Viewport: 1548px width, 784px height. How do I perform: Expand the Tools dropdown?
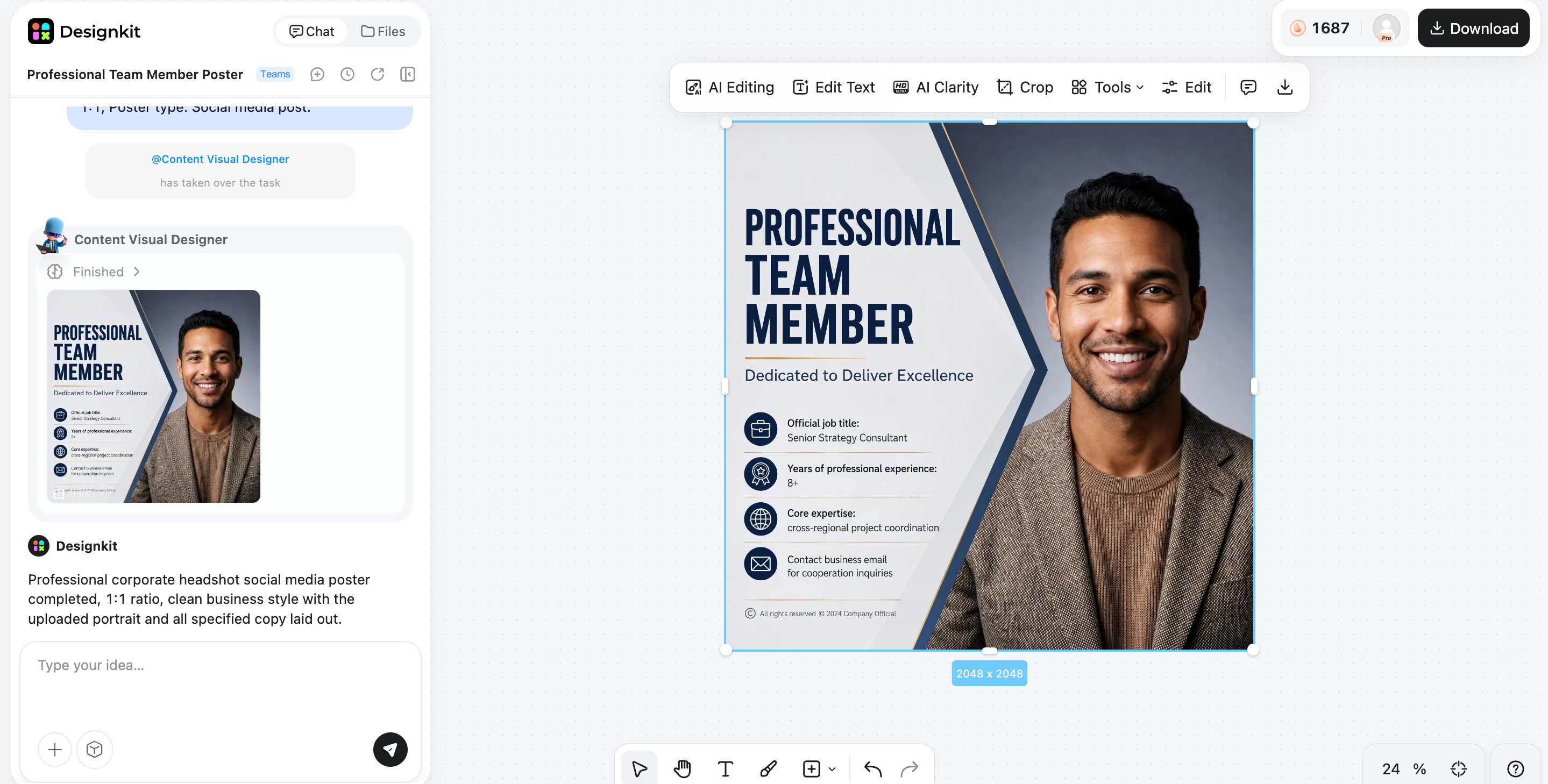click(x=1107, y=87)
